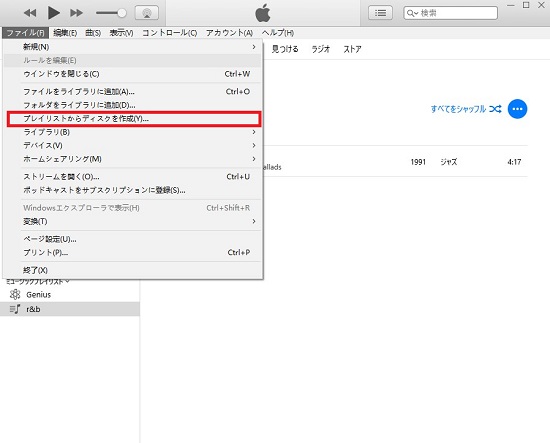Start playback with the Play button
This screenshot has height=443, width=550.
53,13
